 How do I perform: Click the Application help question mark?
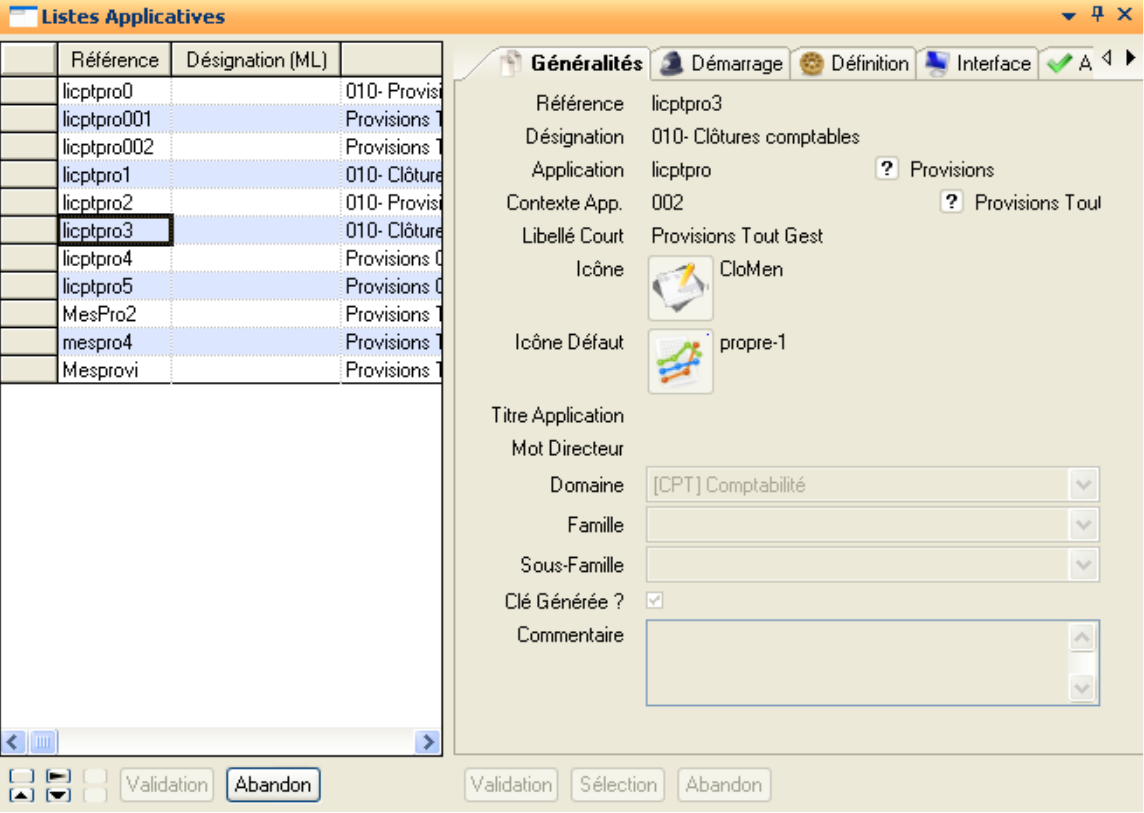887,169
